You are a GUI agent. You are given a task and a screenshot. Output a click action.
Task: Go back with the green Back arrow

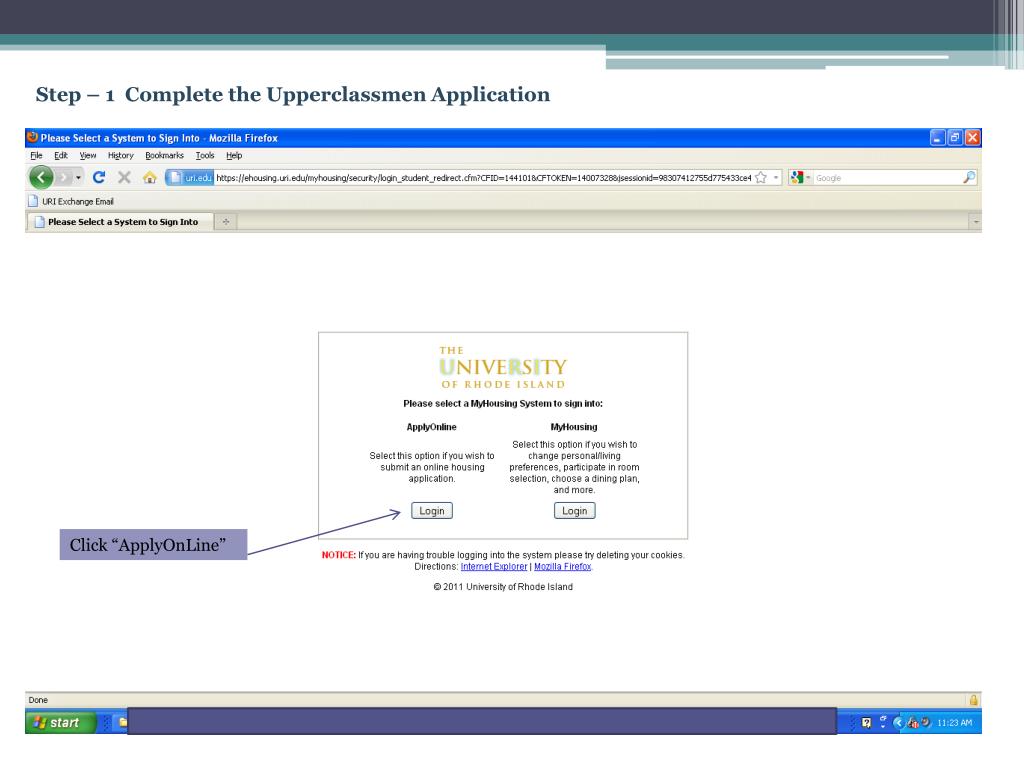pos(41,177)
